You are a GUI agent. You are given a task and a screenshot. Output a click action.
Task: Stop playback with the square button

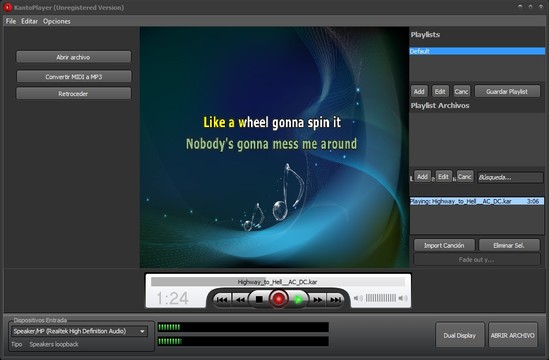pyautogui.click(x=259, y=299)
